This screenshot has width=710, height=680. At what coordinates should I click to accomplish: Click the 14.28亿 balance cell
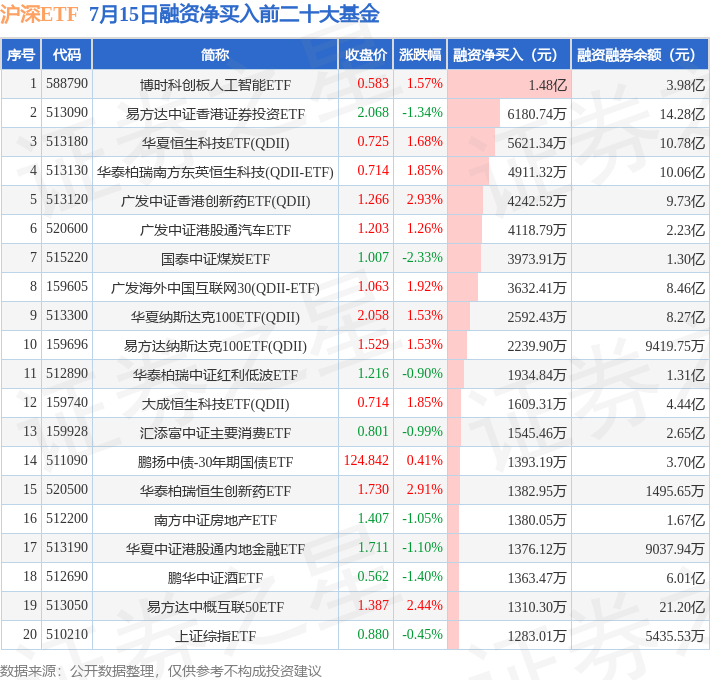(x=682, y=114)
